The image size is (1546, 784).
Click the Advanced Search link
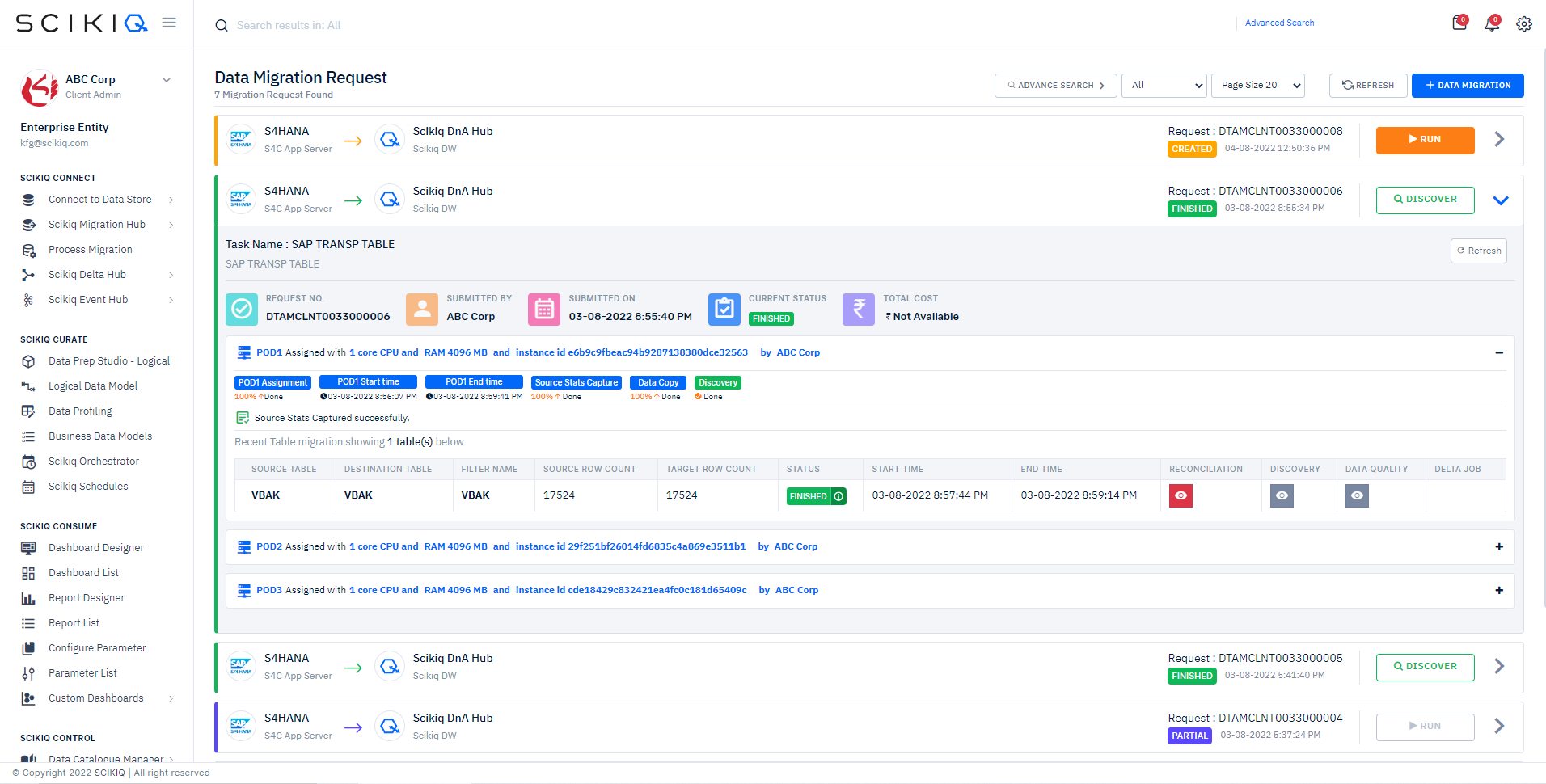click(1279, 23)
